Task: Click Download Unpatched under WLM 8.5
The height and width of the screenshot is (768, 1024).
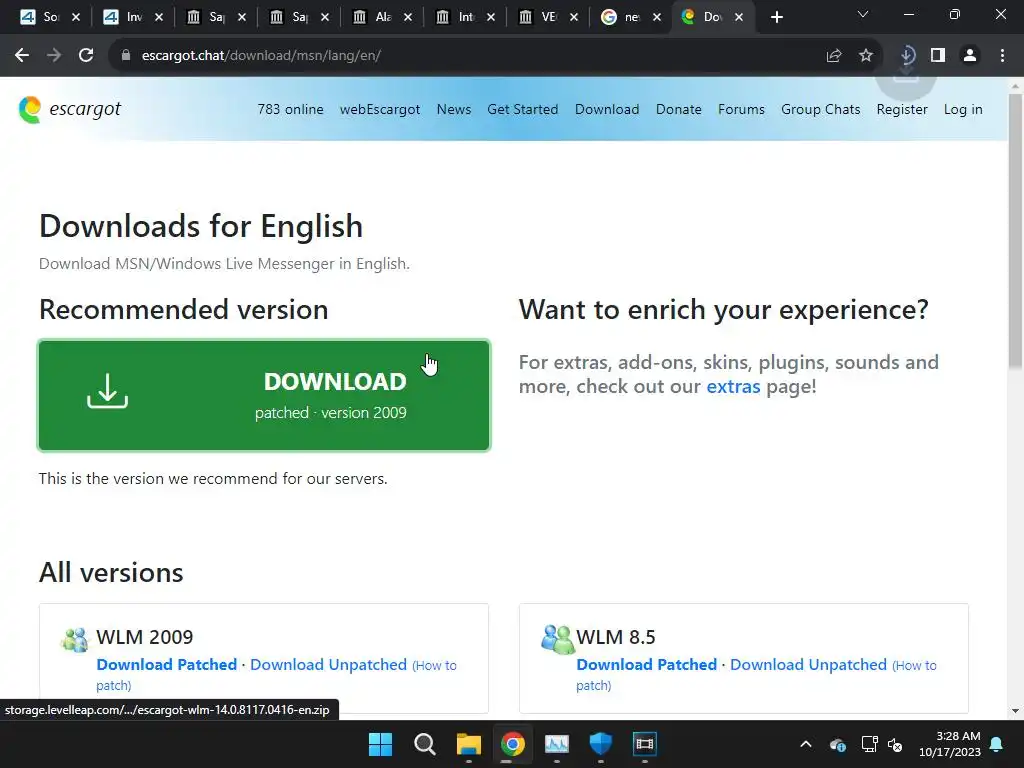Action: click(808, 664)
